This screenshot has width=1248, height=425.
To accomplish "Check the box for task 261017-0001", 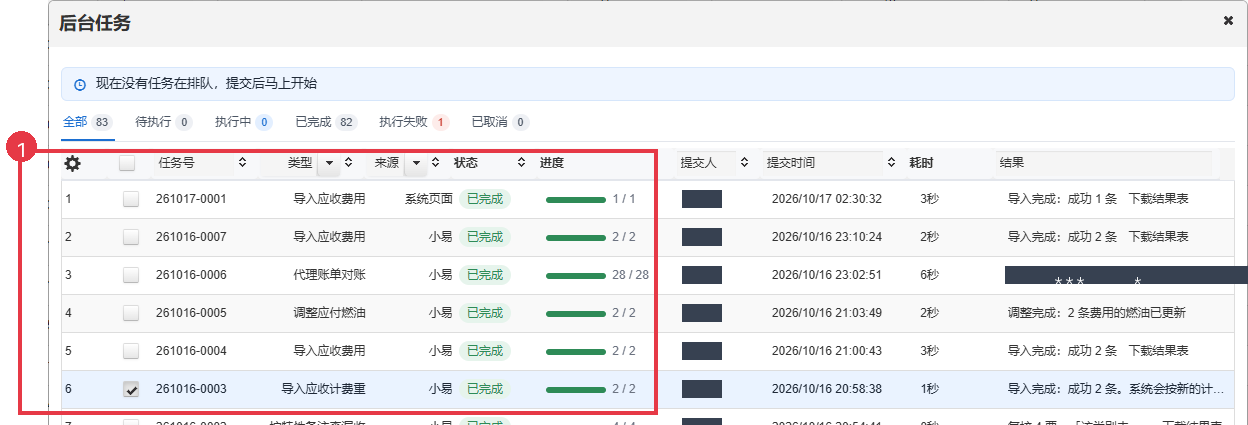I will (131, 199).
